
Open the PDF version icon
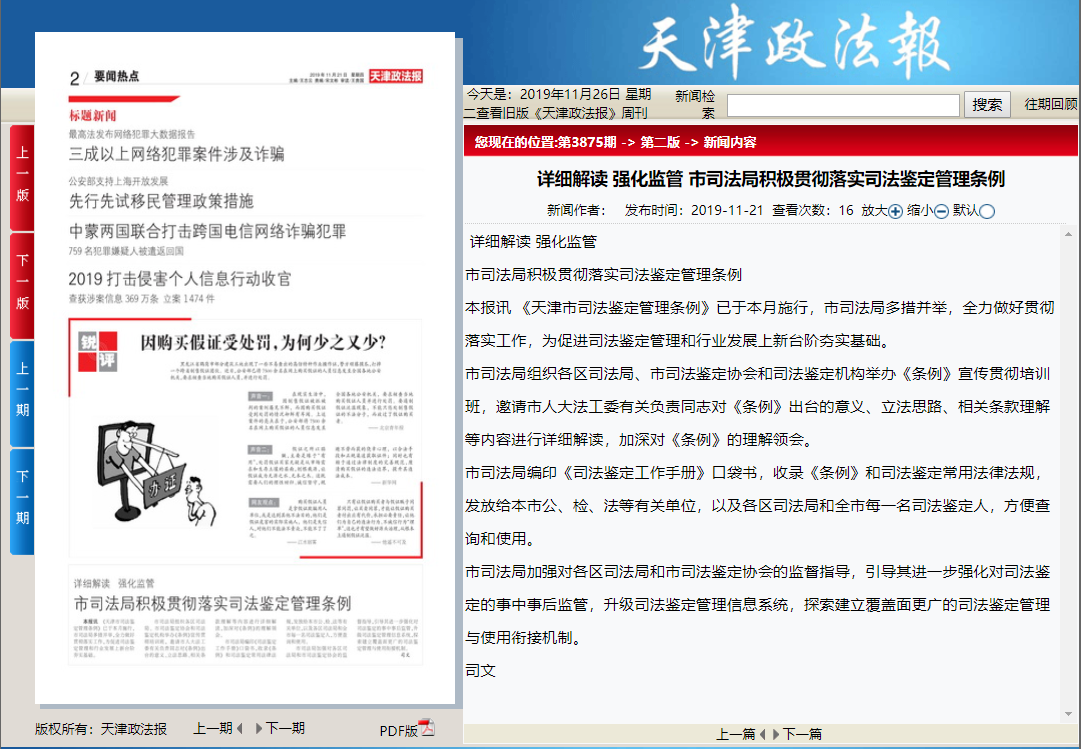coord(427,728)
